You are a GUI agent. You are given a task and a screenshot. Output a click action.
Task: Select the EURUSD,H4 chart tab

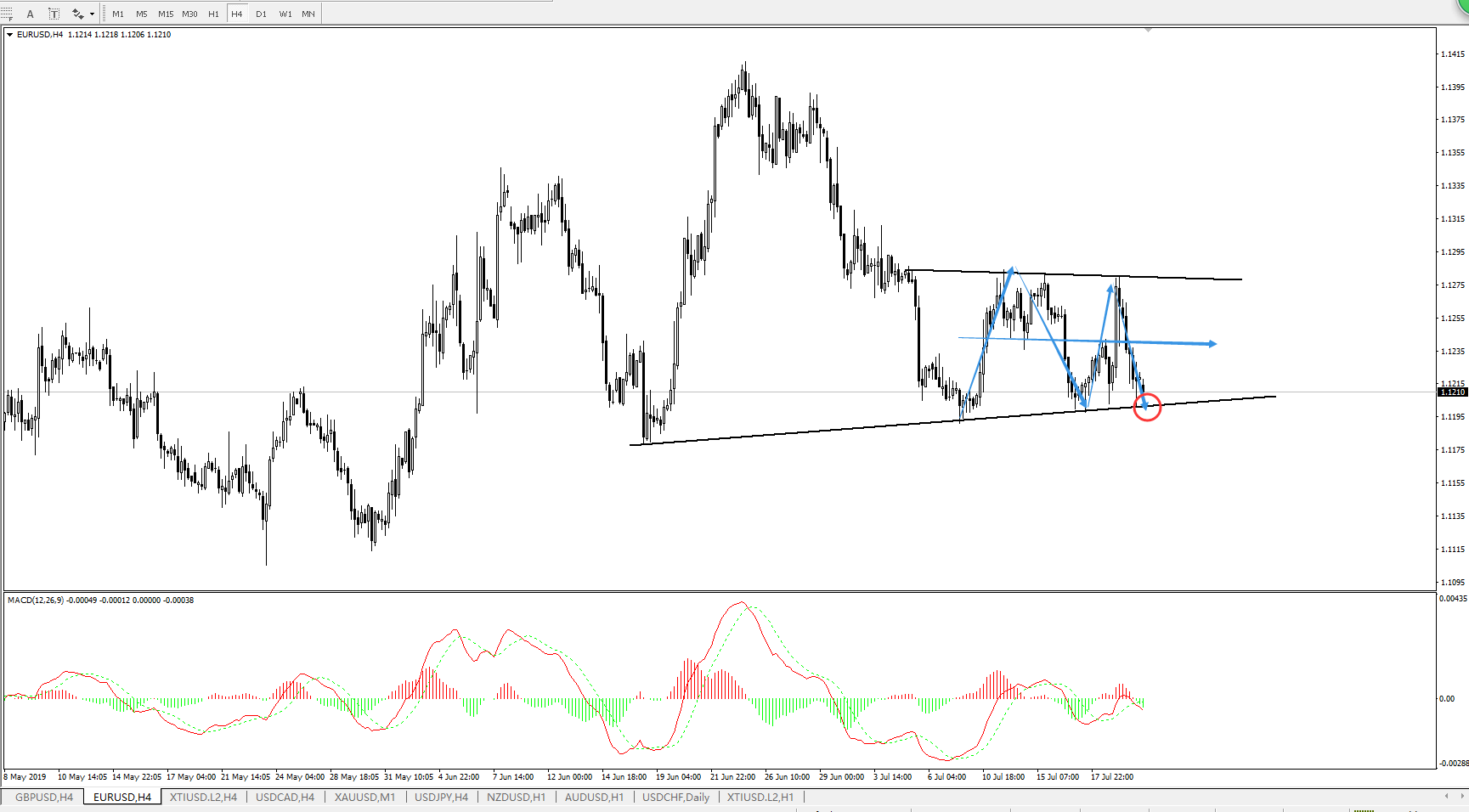122,797
